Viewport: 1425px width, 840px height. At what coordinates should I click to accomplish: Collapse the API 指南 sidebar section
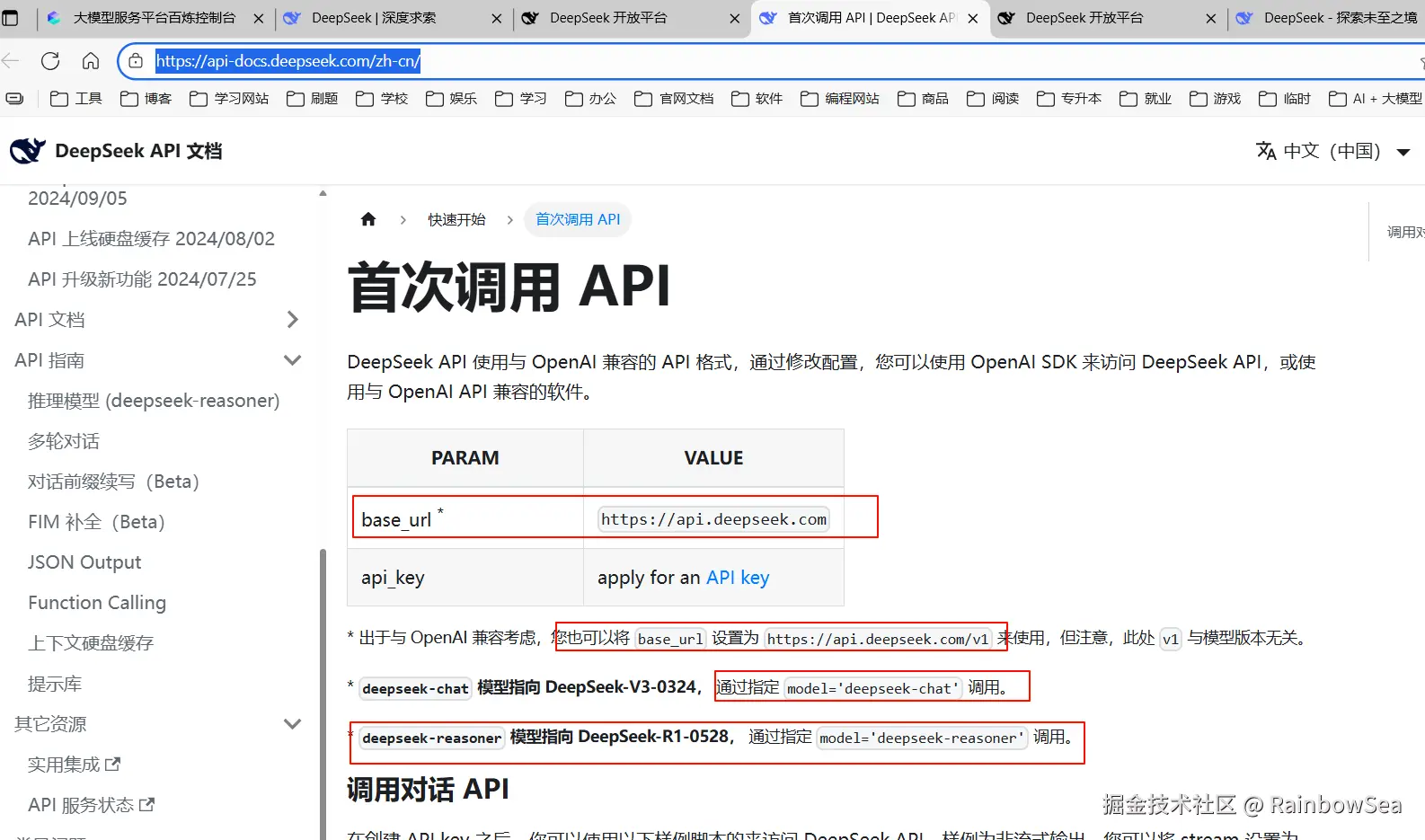[292, 360]
